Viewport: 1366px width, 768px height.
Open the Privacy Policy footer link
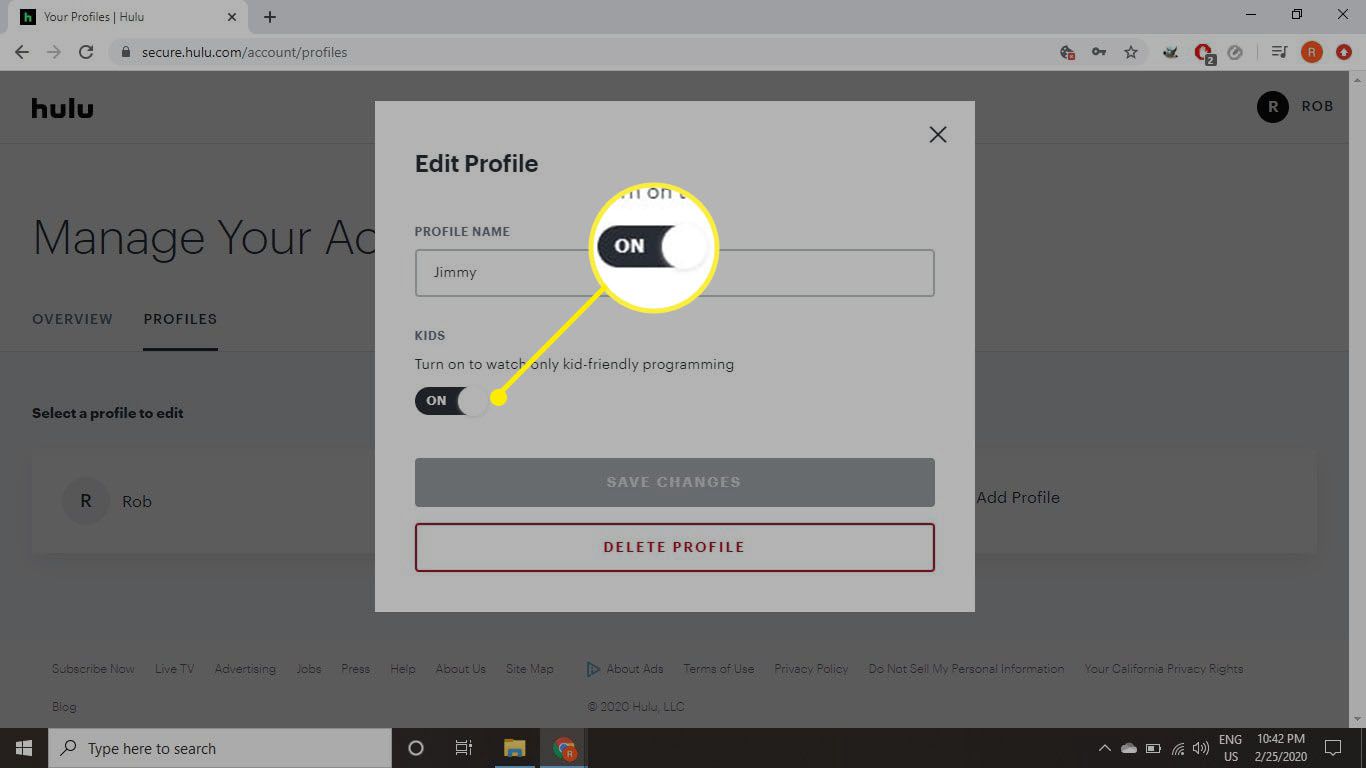pos(811,669)
